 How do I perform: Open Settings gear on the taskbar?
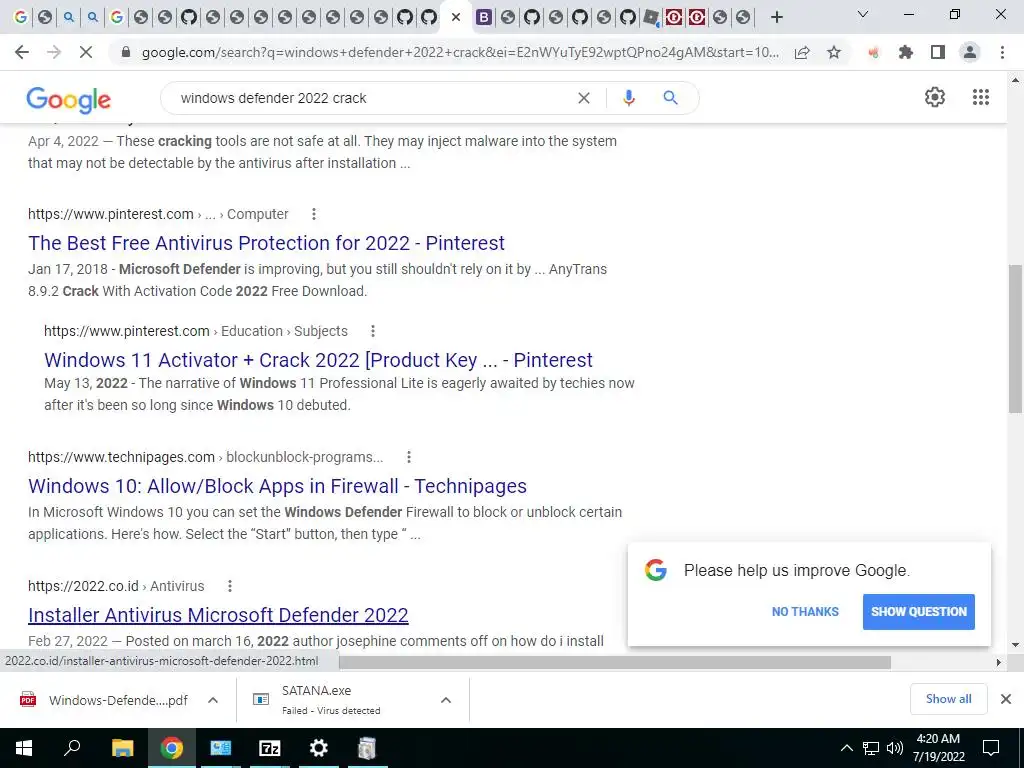click(x=319, y=748)
